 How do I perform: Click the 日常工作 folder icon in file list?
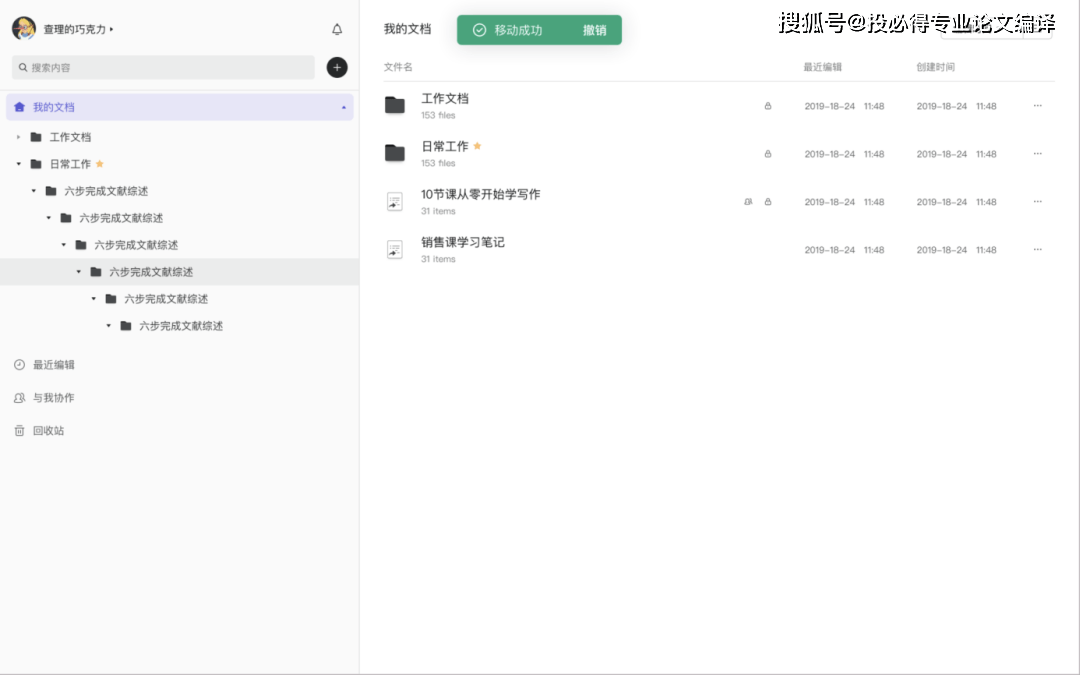pos(395,153)
